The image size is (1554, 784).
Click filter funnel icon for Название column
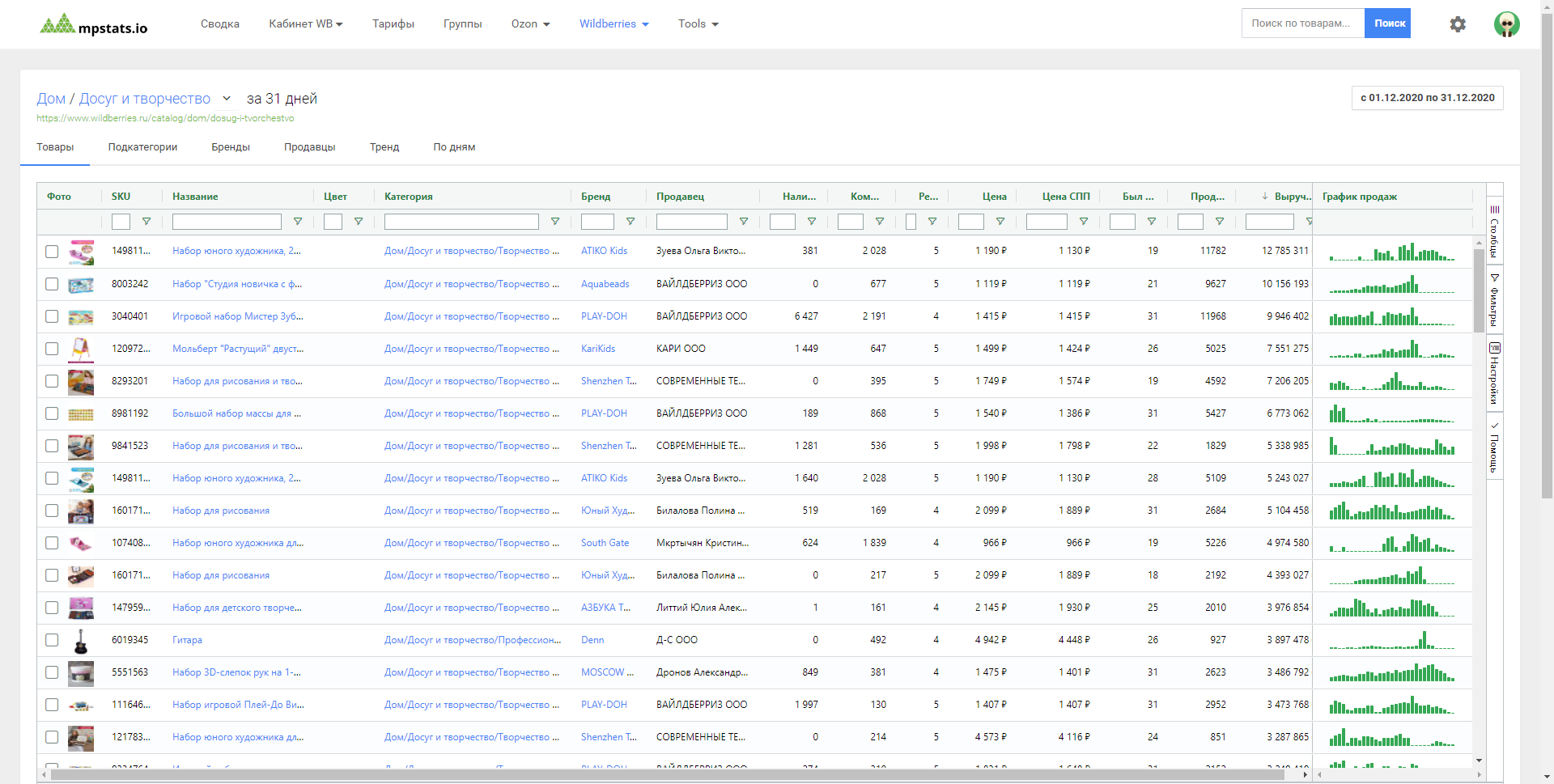[298, 222]
